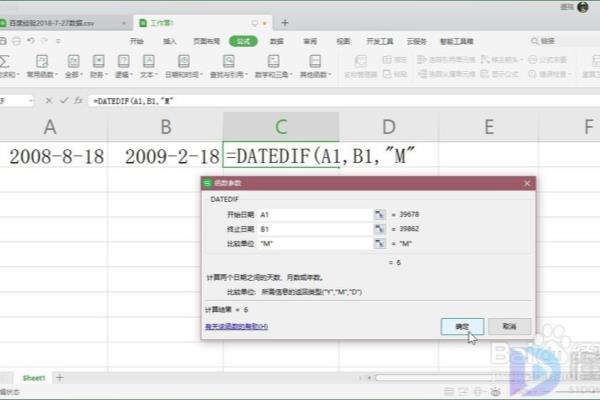Switch to the 开发工具 Developer tab
This screenshot has height=400, width=600.
tap(380, 41)
